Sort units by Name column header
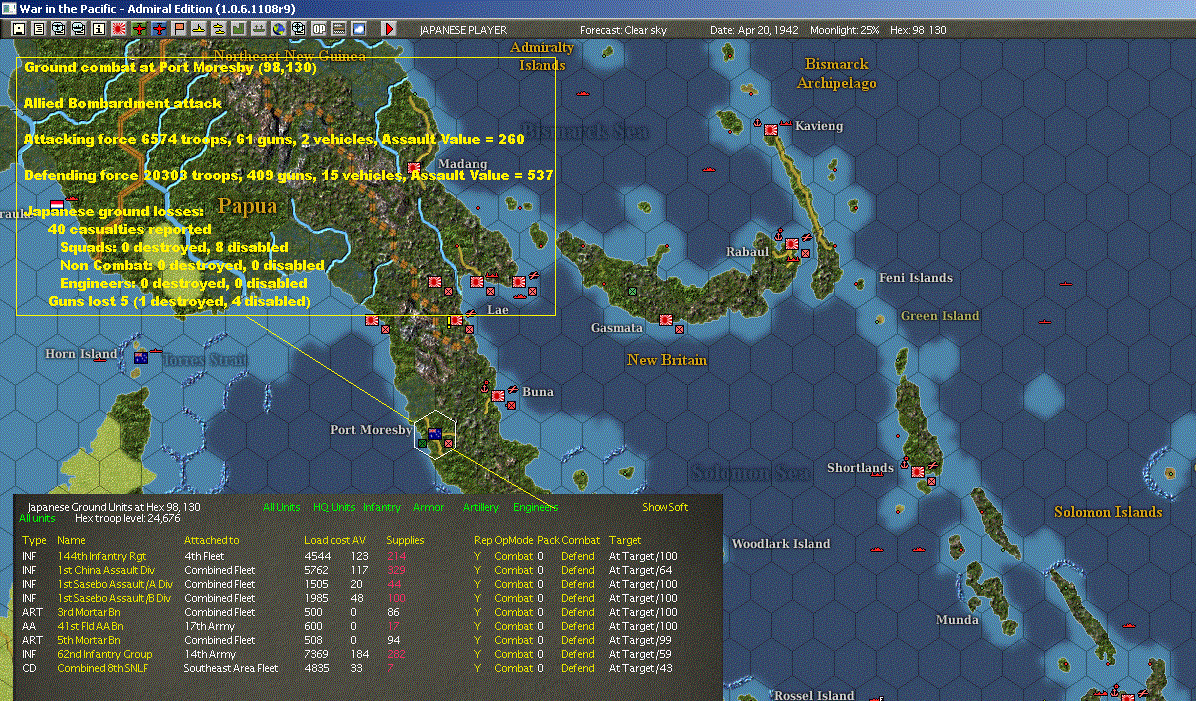 tap(71, 540)
